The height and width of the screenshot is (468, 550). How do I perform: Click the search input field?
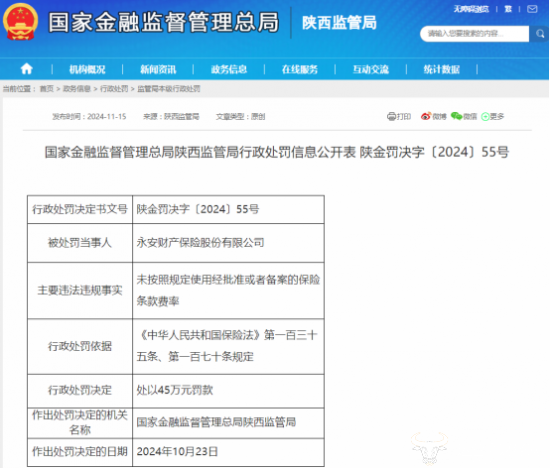coord(475,34)
